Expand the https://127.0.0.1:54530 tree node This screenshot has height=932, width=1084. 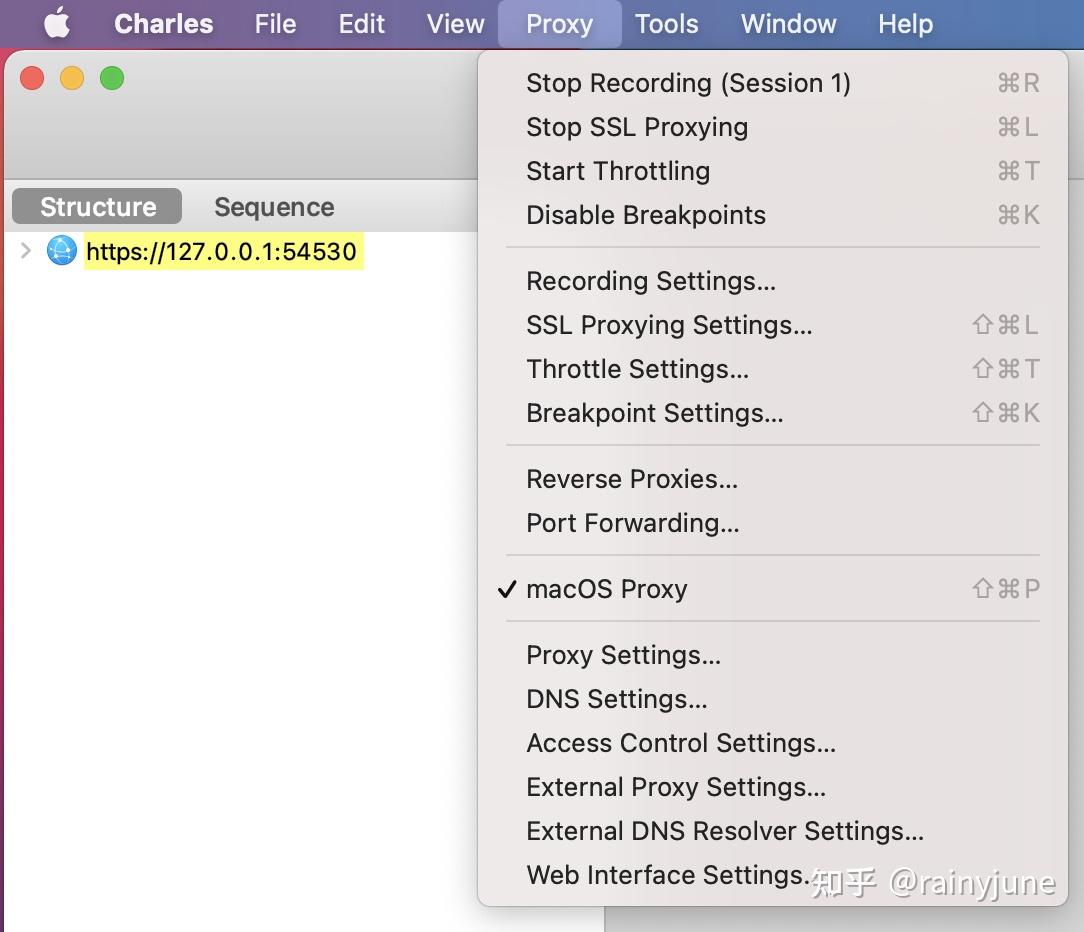click(x=26, y=251)
